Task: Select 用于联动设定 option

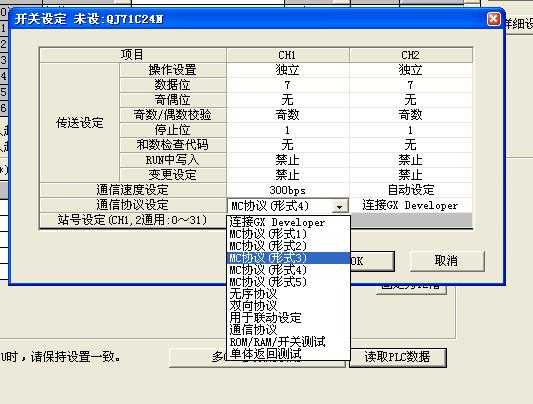Action: pos(288,317)
